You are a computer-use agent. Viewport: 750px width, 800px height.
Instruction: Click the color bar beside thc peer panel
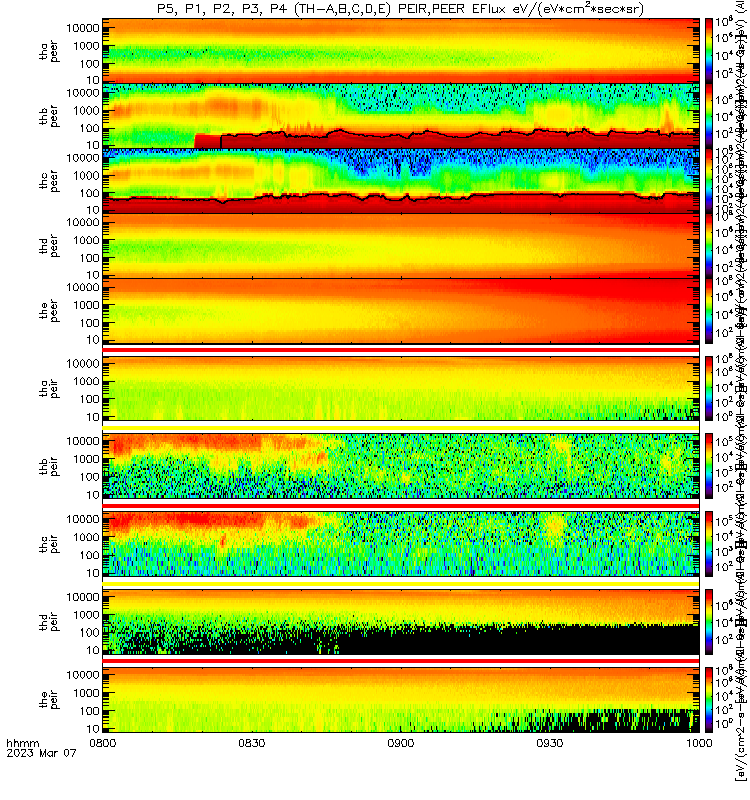pyautogui.click(x=709, y=181)
